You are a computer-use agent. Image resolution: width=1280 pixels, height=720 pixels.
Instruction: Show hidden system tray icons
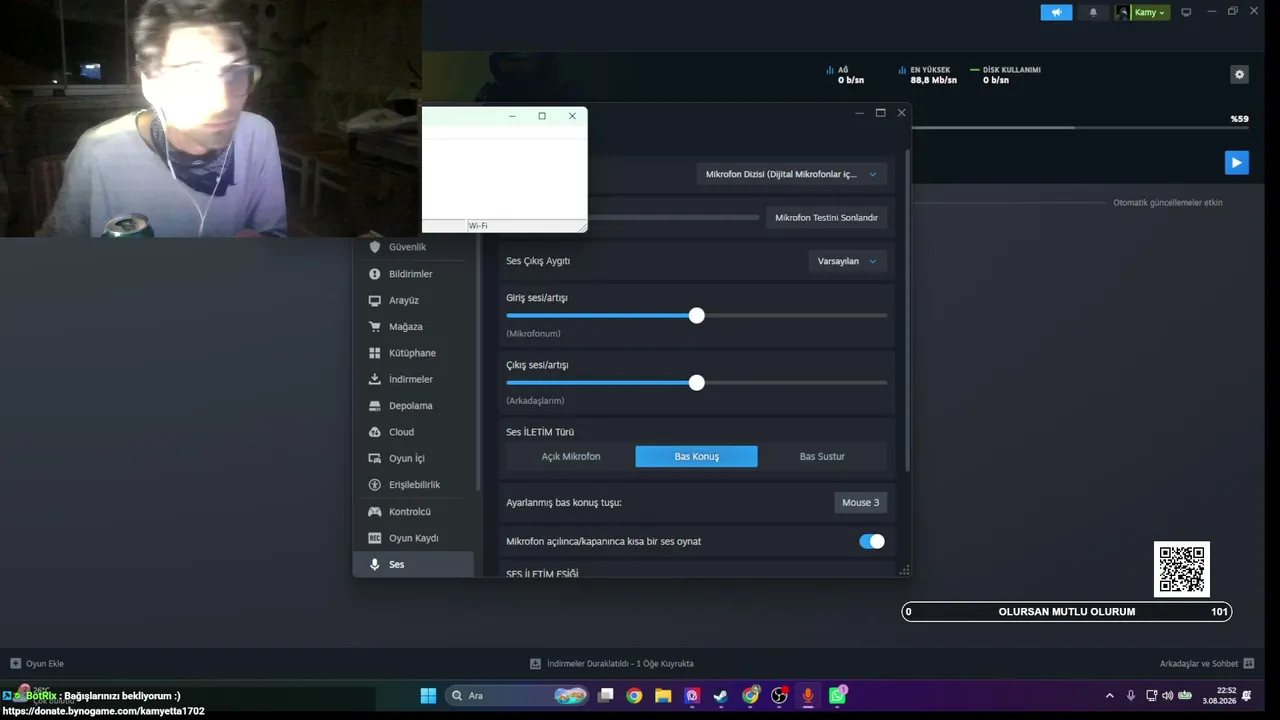click(x=1109, y=696)
